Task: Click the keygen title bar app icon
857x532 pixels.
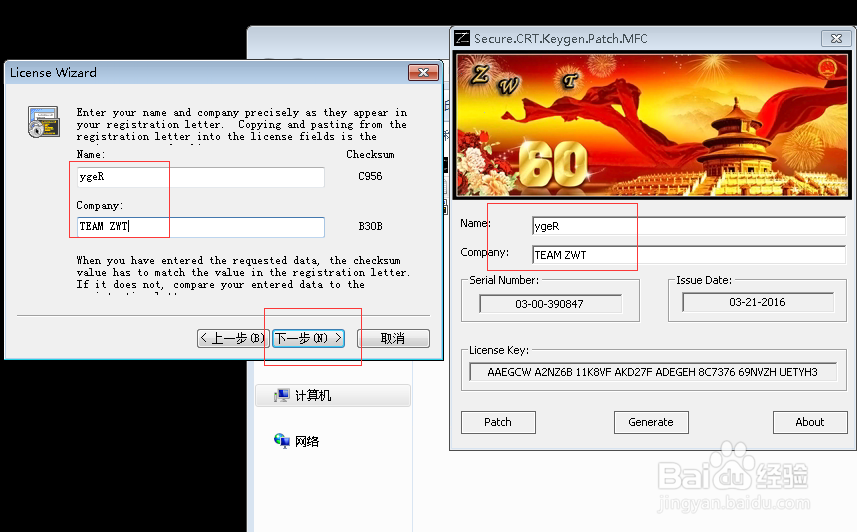Action: (462, 38)
